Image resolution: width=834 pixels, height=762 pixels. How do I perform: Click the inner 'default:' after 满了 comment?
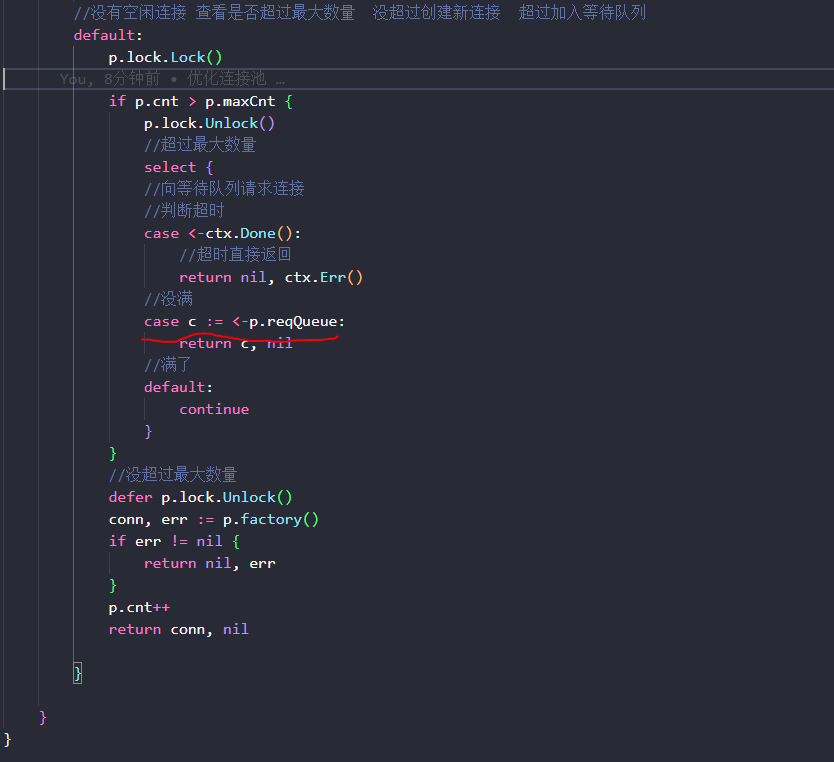[178, 387]
